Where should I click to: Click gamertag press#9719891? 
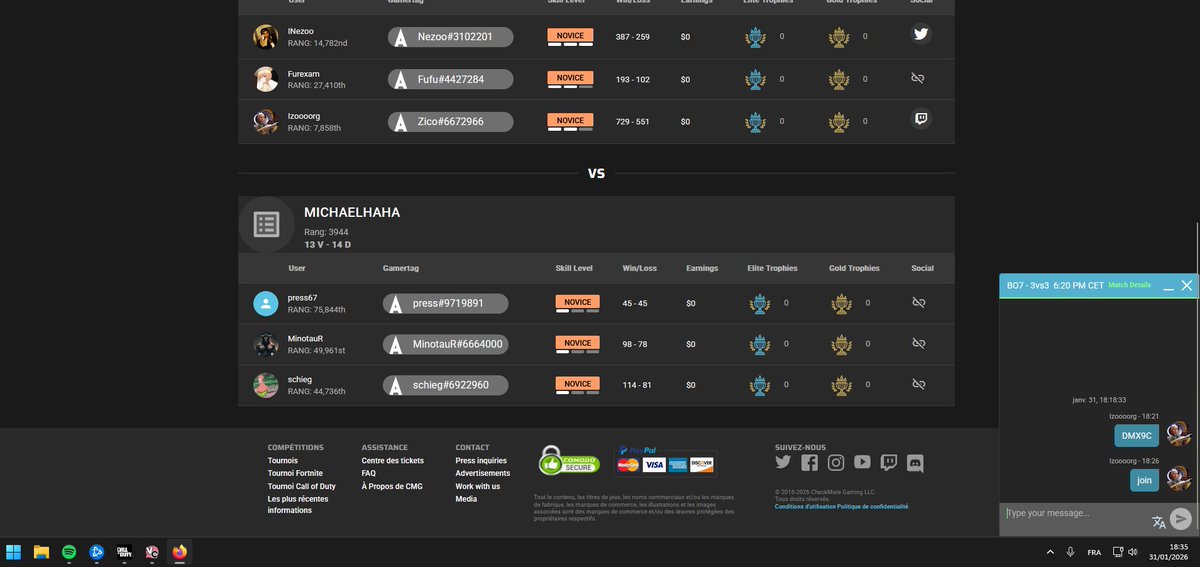coord(446,303)
